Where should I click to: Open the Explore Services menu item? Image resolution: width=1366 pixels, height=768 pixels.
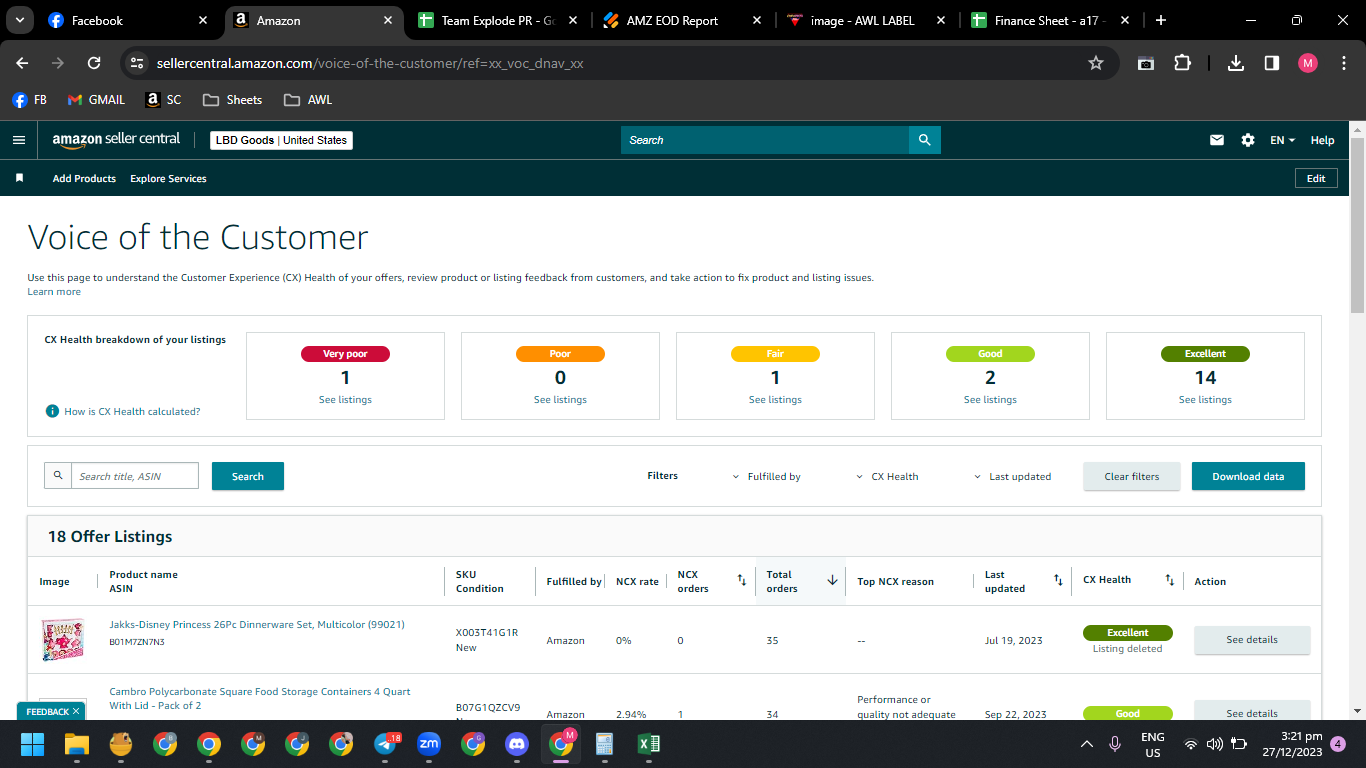point(168,178)
